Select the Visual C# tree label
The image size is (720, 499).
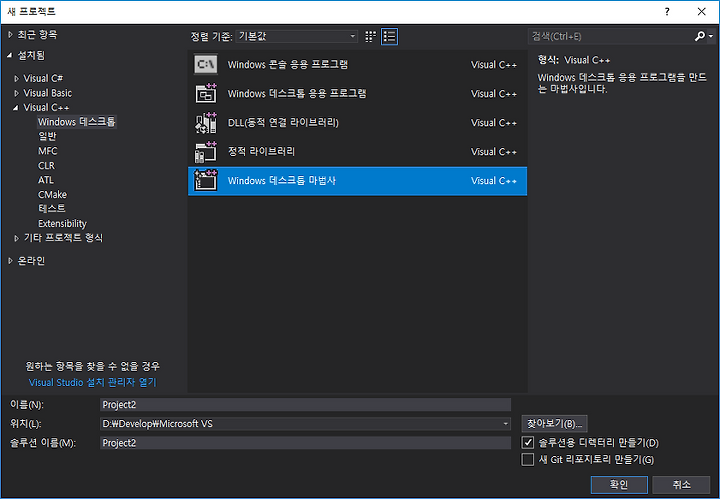[43, 78]
